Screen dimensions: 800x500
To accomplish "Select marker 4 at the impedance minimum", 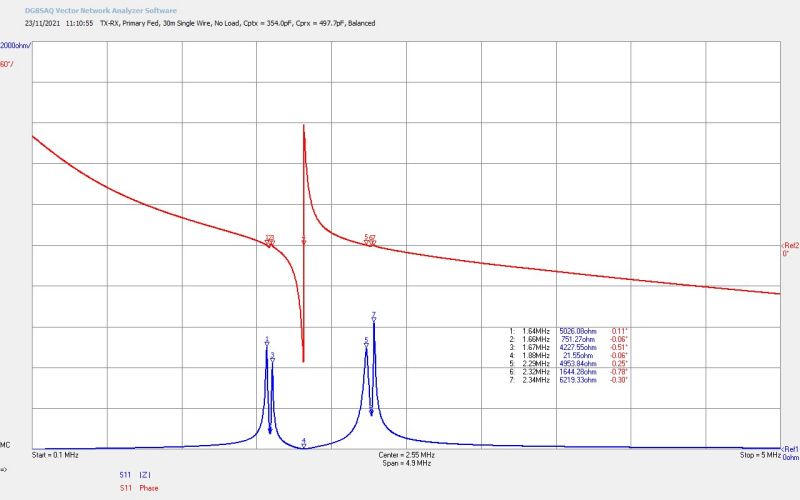I will point(304,442).
